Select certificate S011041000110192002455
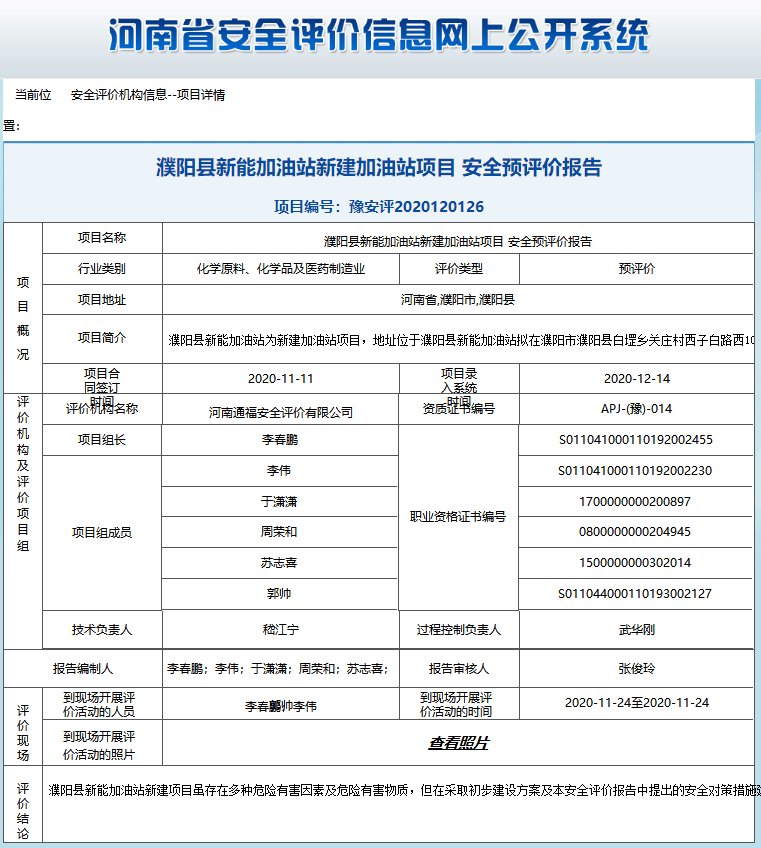Viewport: 761px width, 848px height. [636, 440]
